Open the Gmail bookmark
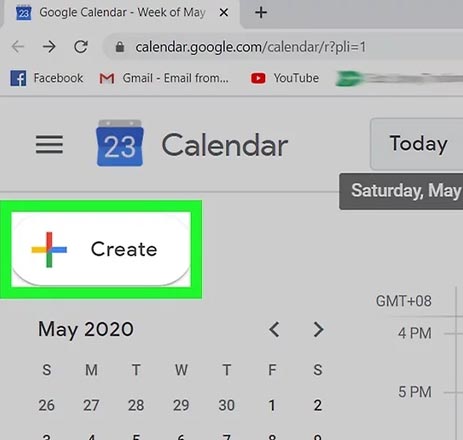This screenshot has height=440, width=463. point(164,78)
